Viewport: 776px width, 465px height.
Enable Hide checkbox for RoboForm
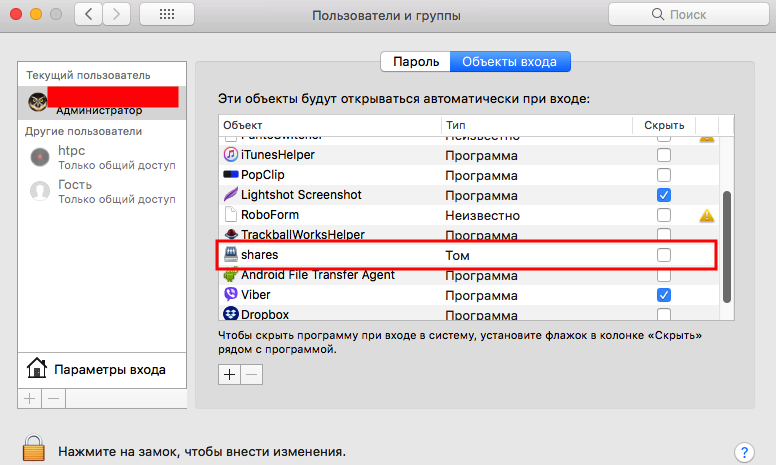pos(664,215)
